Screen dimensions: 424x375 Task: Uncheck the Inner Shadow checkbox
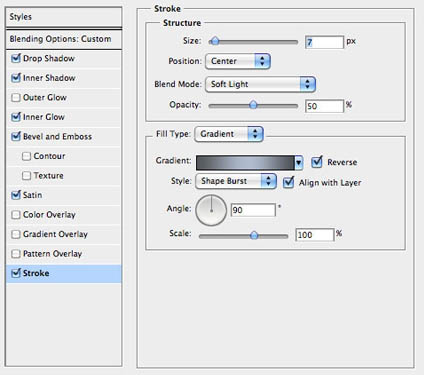pyautogui.click(x=16, y=78)
